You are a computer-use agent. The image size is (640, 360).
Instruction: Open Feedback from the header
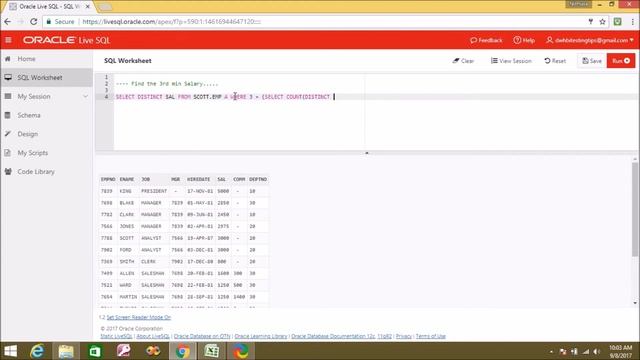(486, 40)
